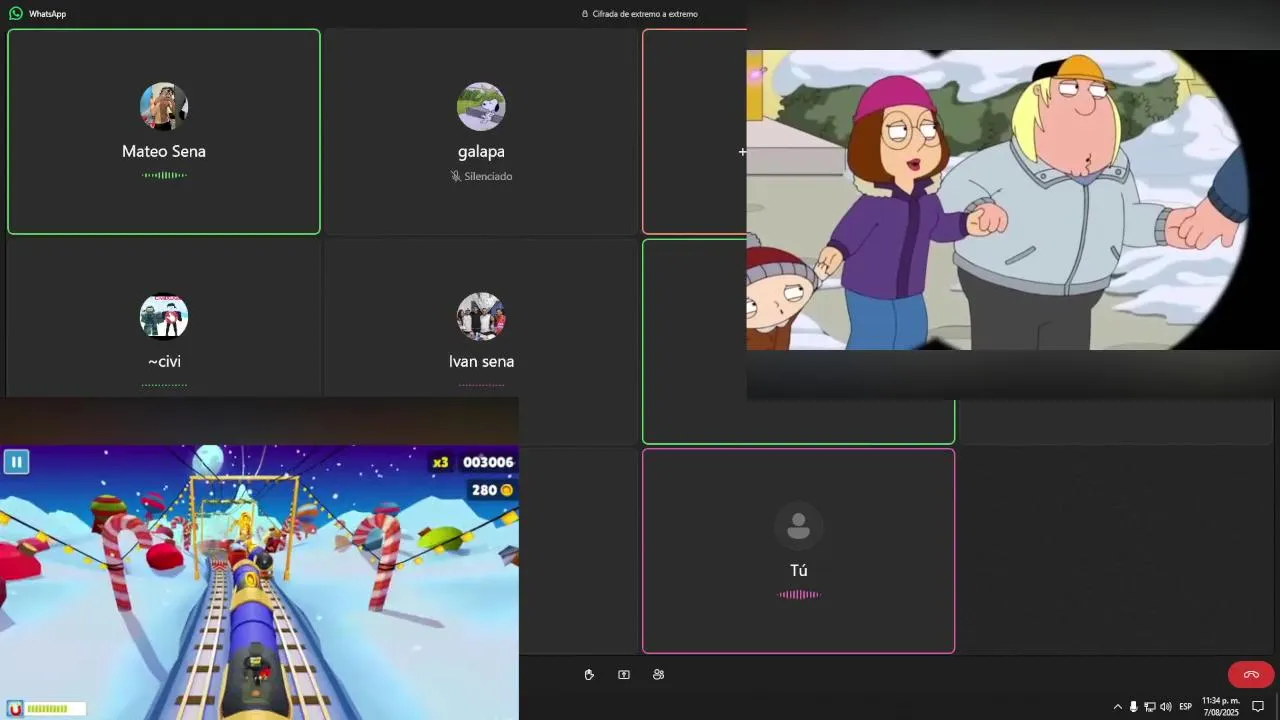
Task: Start screen sharing from the call toolbar
Action: 624,675
